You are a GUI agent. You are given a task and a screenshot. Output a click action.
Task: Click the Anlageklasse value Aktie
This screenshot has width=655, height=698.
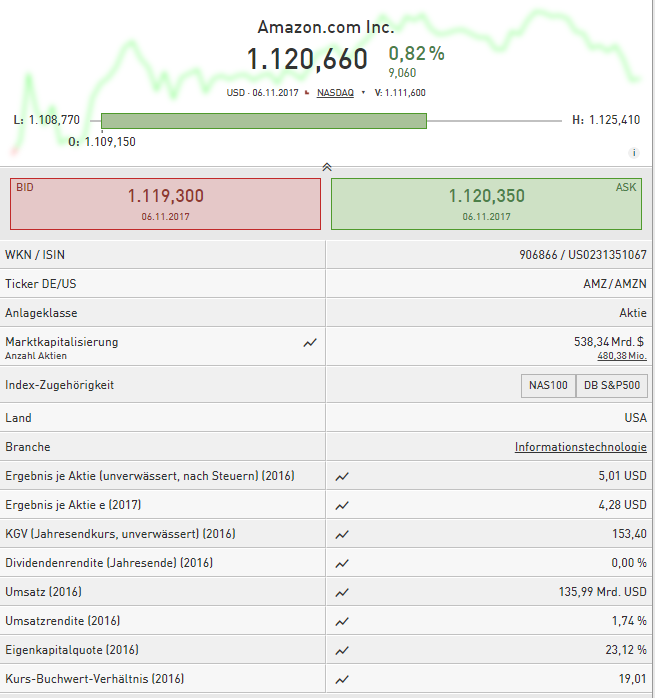pyautogui.click(x=633, y=313)
